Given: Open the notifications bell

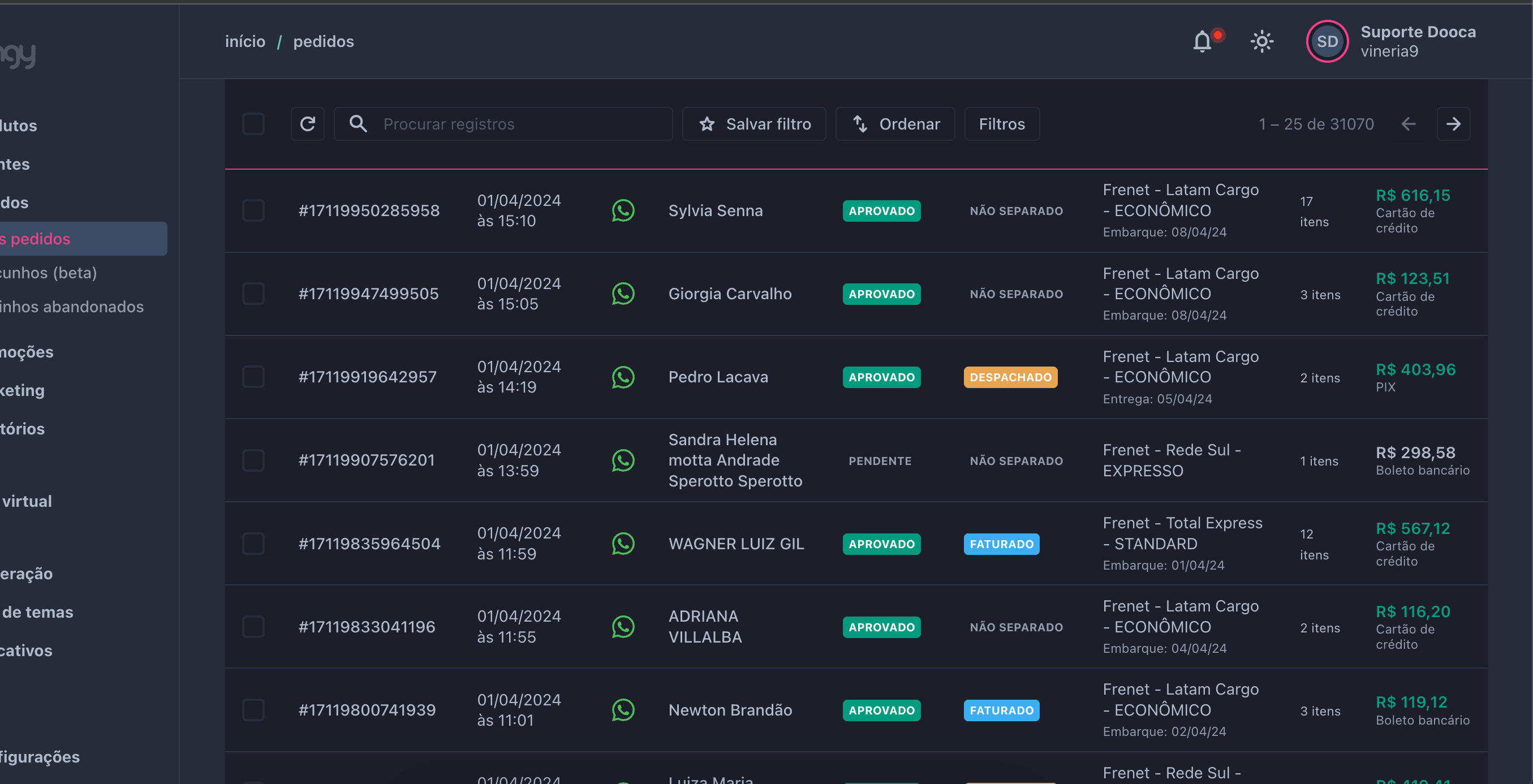Looking at the screenshot, I should [x=1203, y=42].
